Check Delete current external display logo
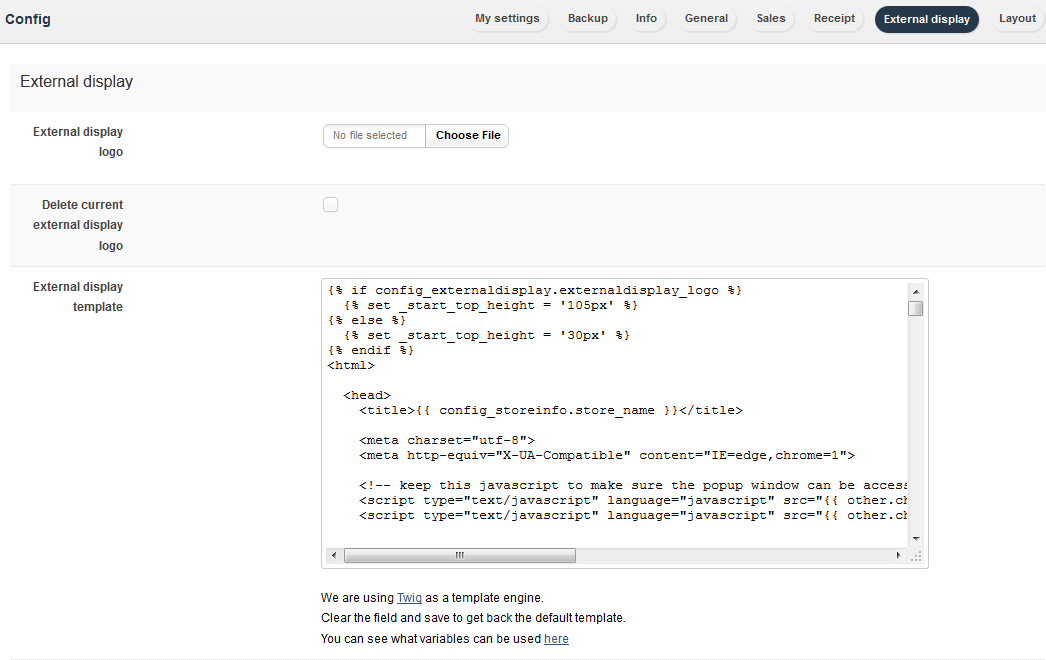 330,205
